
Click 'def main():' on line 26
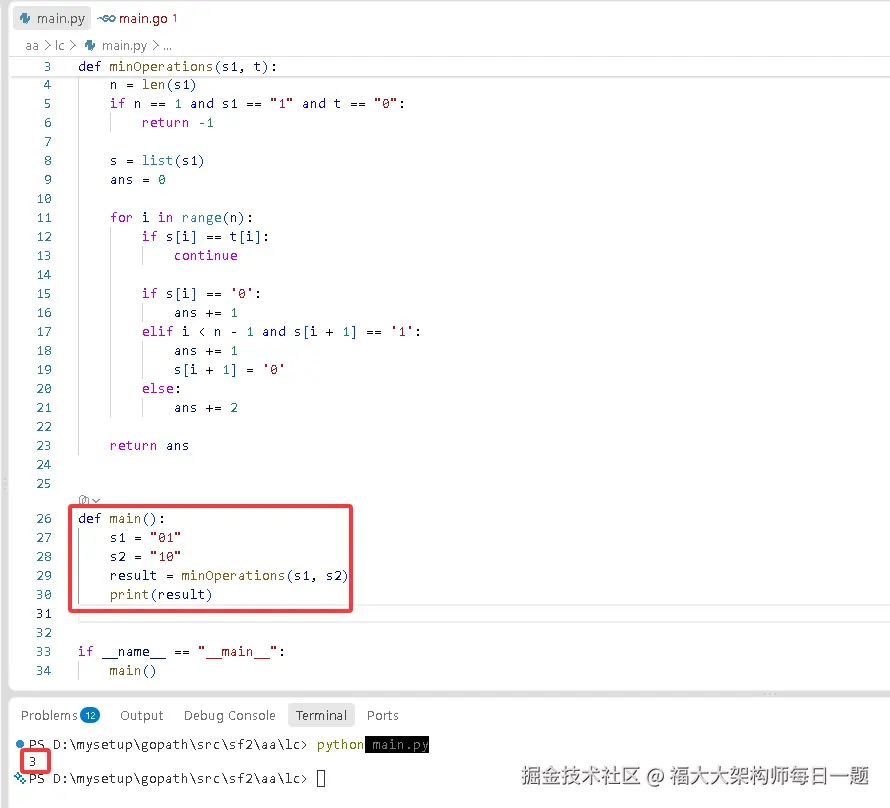pos(121,519)
